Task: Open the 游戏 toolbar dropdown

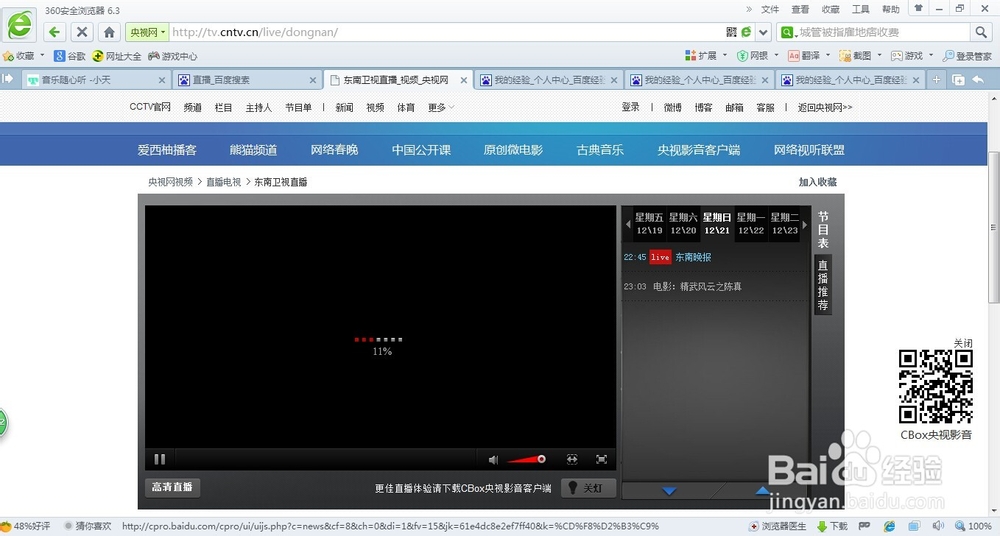Action: coord(912,56)
